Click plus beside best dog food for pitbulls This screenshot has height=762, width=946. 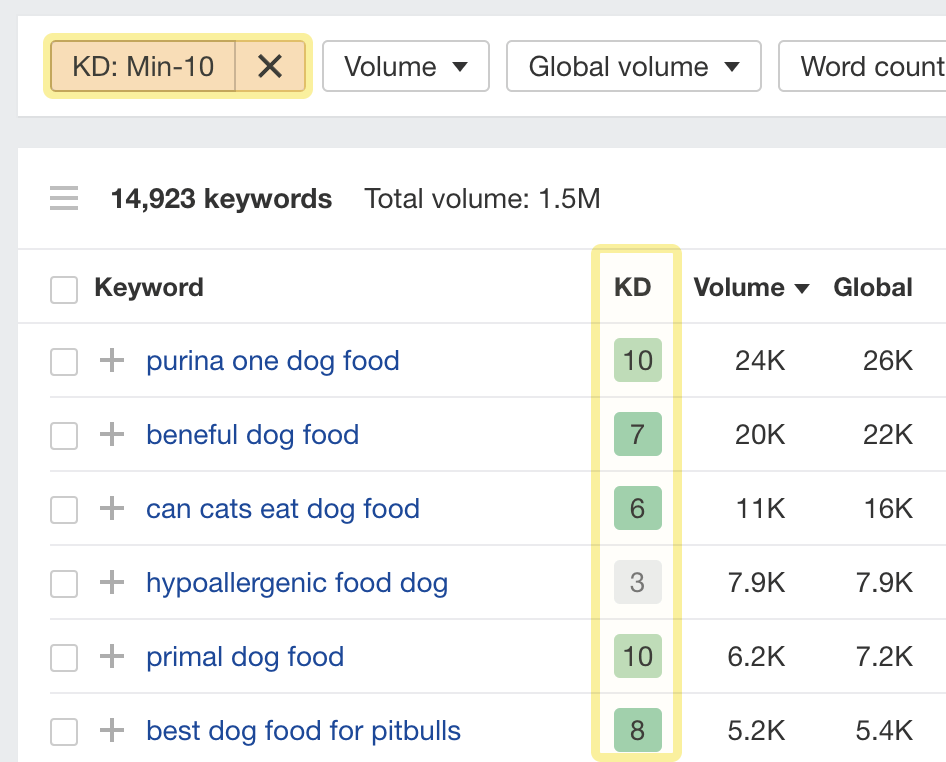[112, 731]
